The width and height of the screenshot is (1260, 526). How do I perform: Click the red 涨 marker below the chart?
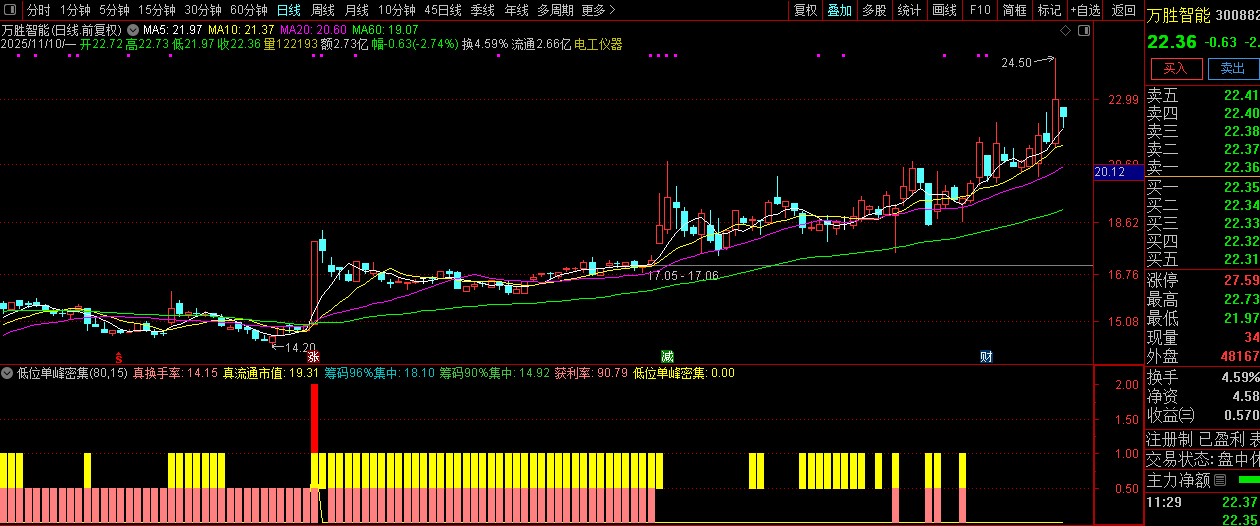coord(313,356)
